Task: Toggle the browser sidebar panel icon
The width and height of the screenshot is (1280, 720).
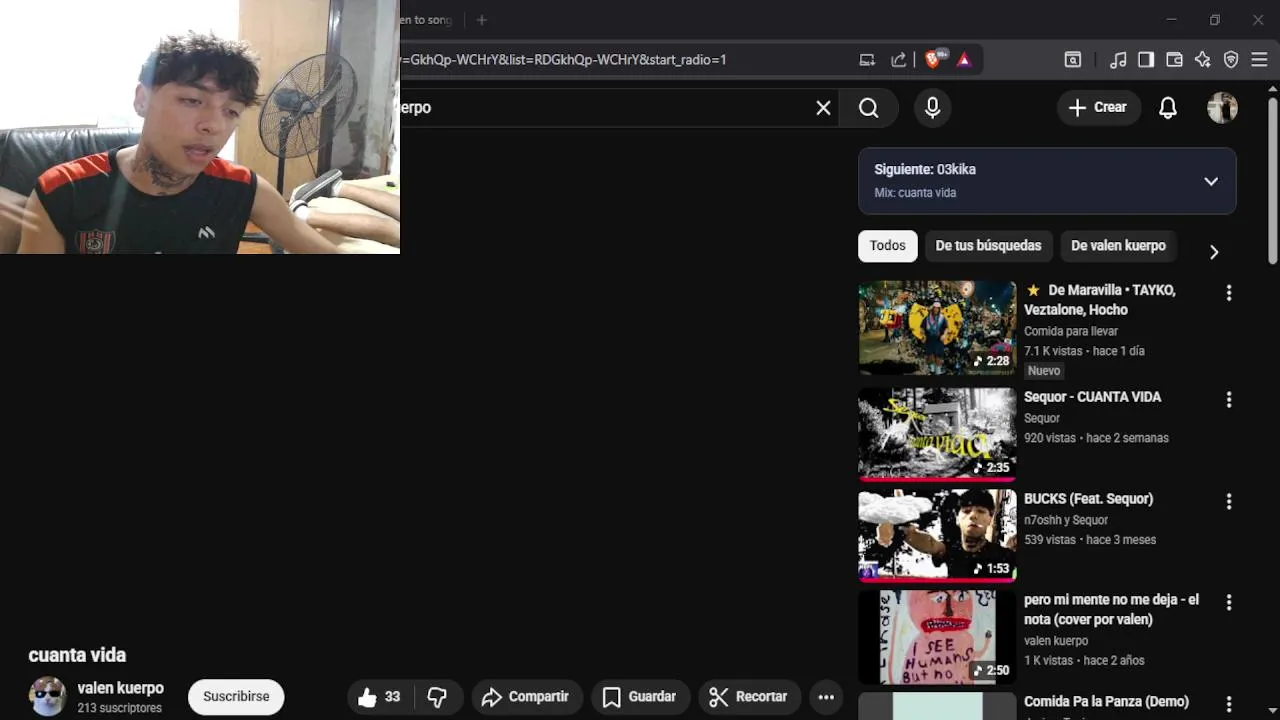Action: pyautogui.click(x=1146, y=60)
